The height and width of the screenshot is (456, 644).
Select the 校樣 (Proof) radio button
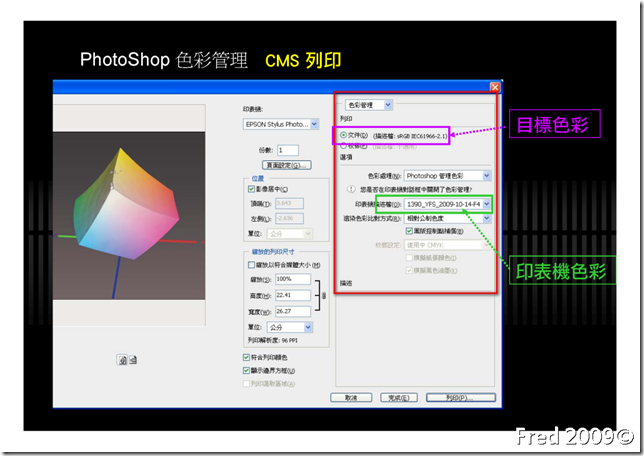click(x=343, y=145)
